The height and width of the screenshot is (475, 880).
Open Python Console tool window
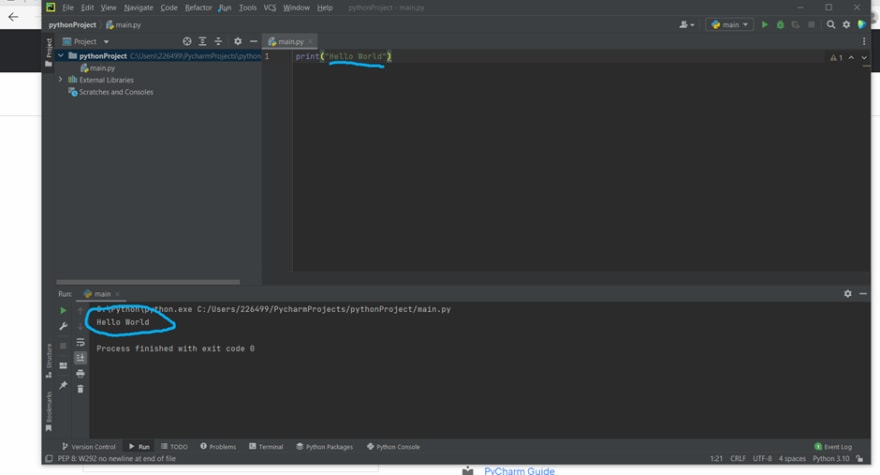[393, 447]
